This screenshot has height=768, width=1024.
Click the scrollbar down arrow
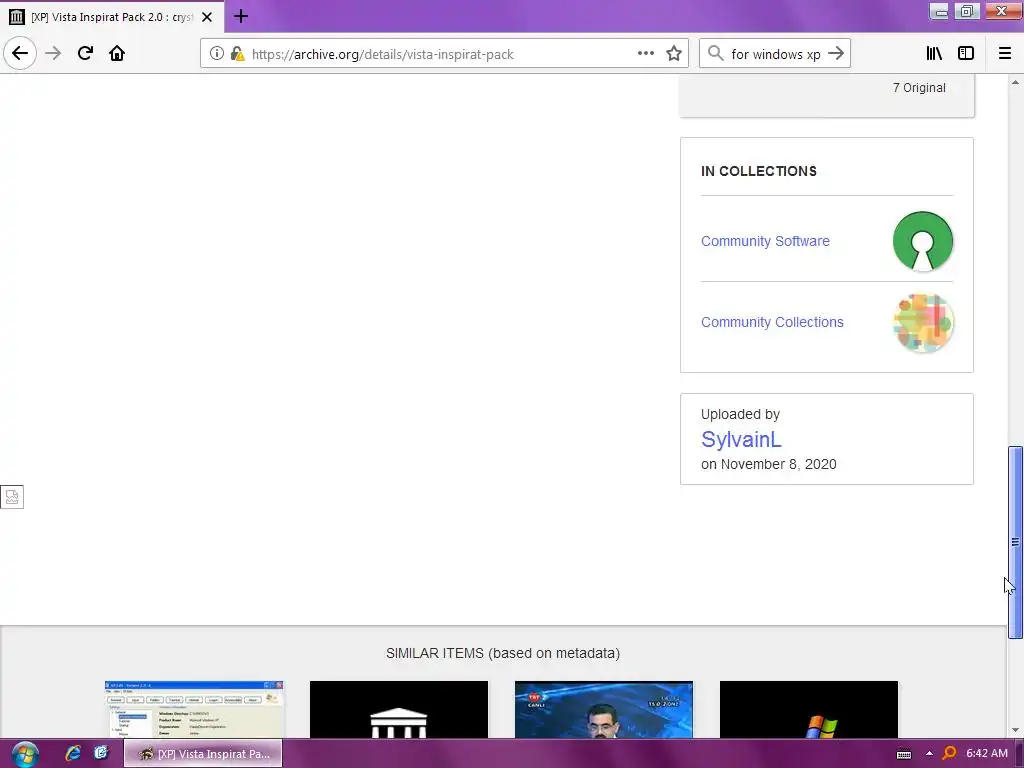point(1015,730)
